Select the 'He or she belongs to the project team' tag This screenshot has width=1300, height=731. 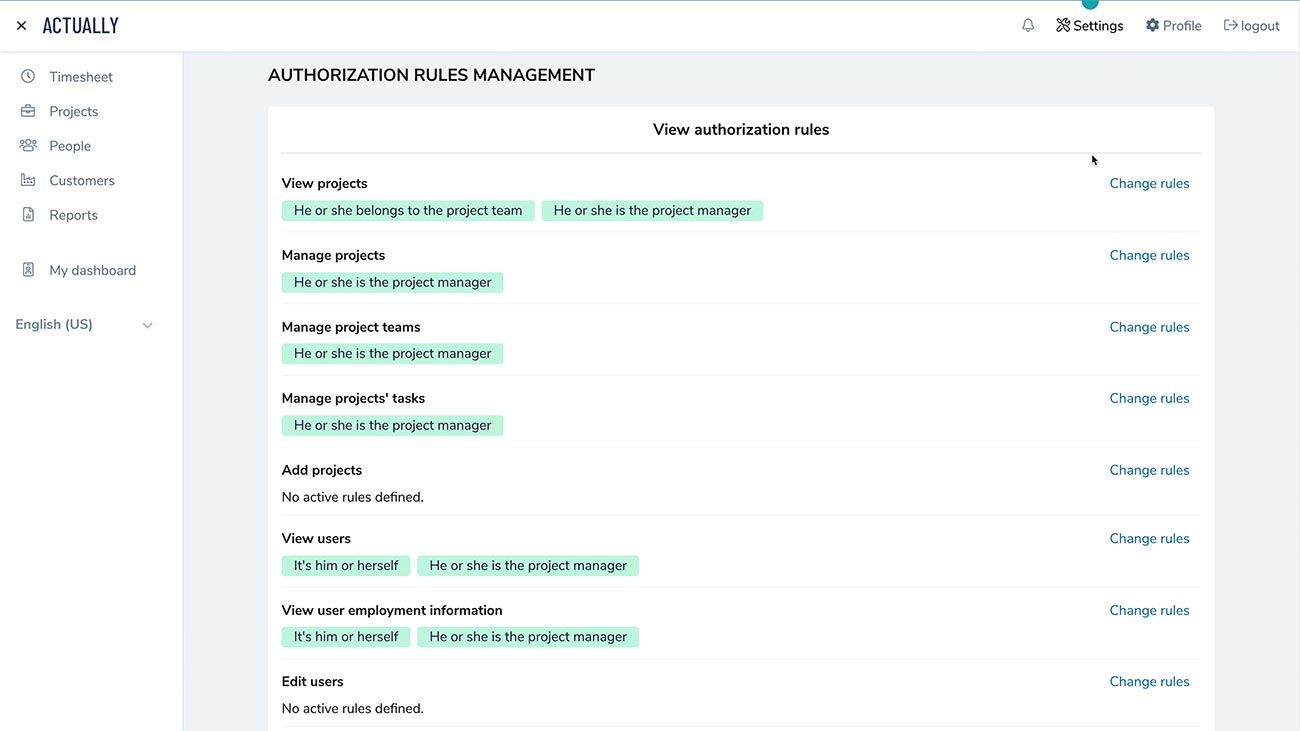408,210
